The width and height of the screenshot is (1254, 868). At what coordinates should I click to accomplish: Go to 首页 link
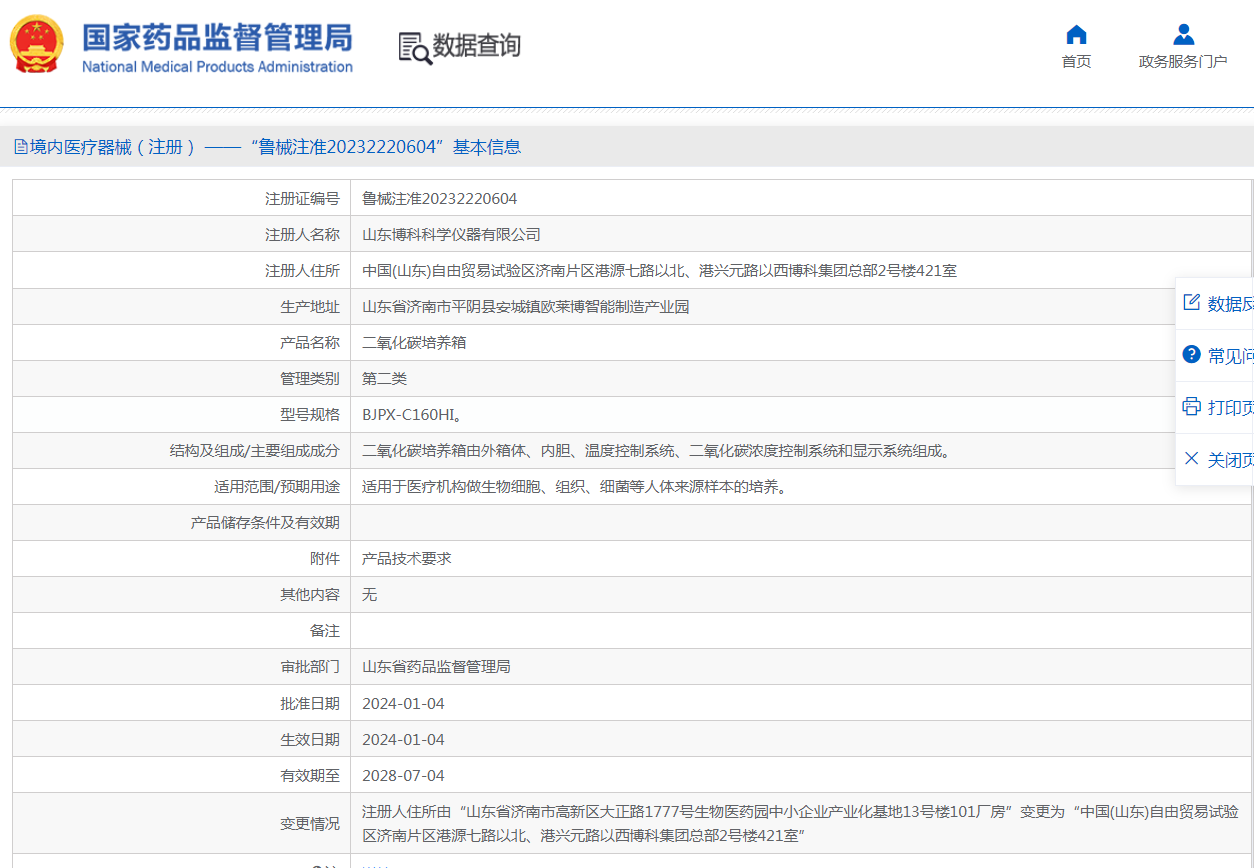click(x=1076, y=62)
